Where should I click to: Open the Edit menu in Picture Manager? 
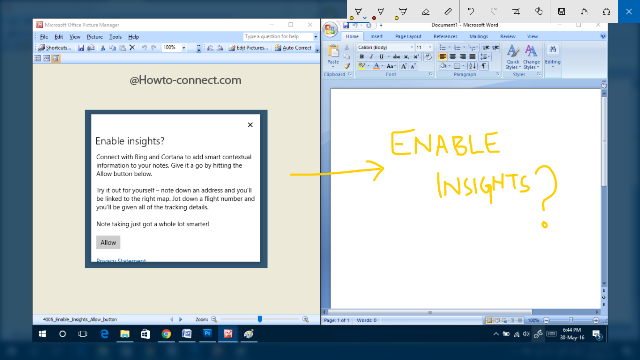(x=59, y=37)
